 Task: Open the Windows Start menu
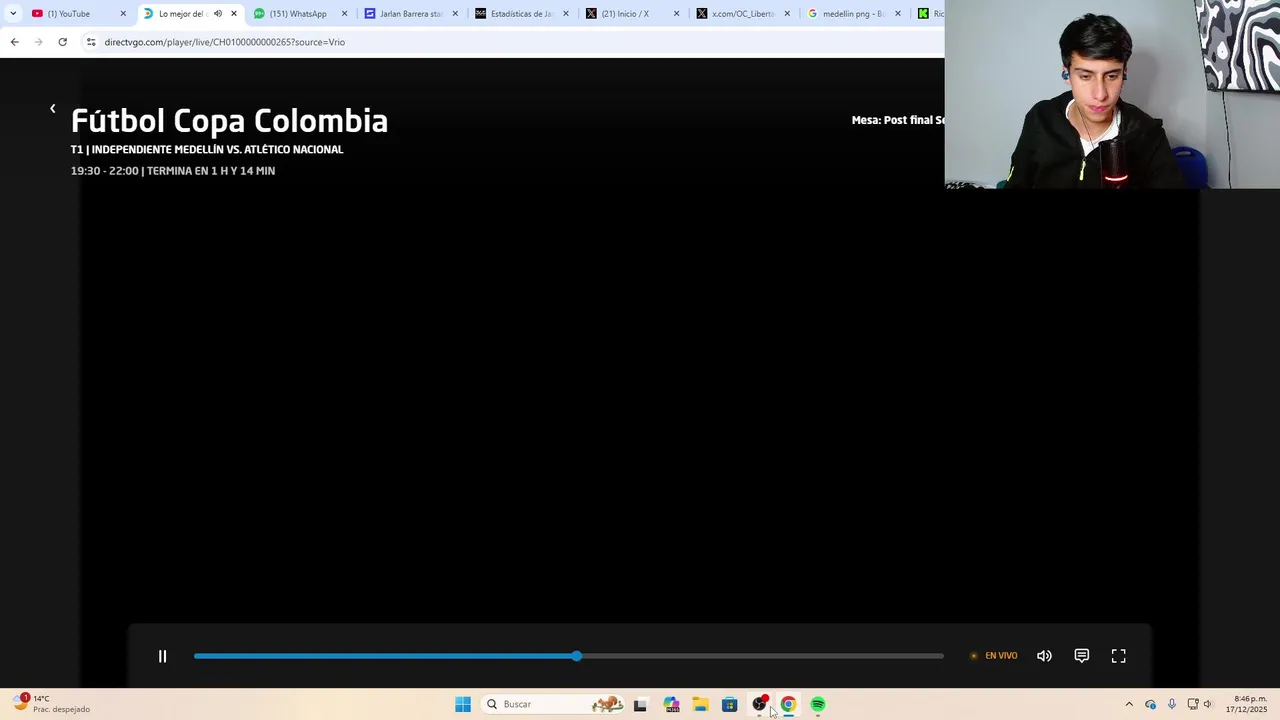coord(463,704)
